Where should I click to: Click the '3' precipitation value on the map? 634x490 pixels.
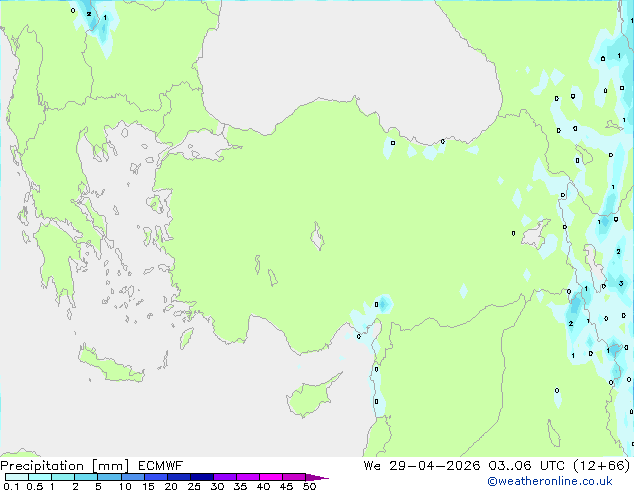[x=621, y=283]
